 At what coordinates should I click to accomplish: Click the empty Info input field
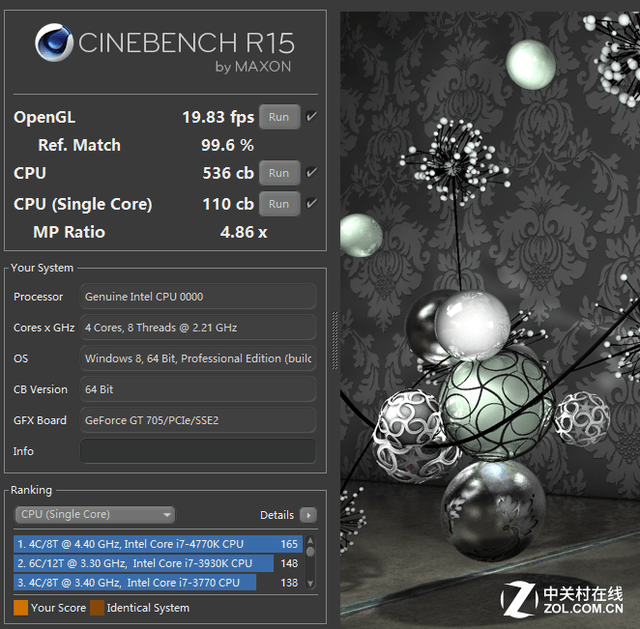pyautogui.click(x=198, y=451)
